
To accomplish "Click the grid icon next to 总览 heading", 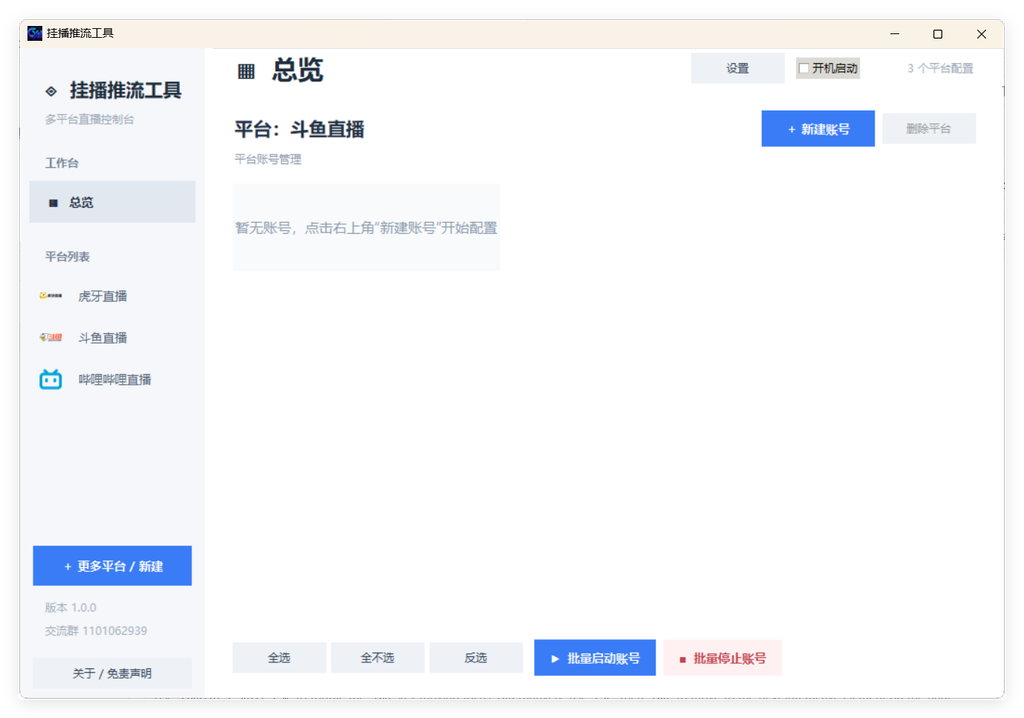I will pyautogui.click(x=246, y=71).
